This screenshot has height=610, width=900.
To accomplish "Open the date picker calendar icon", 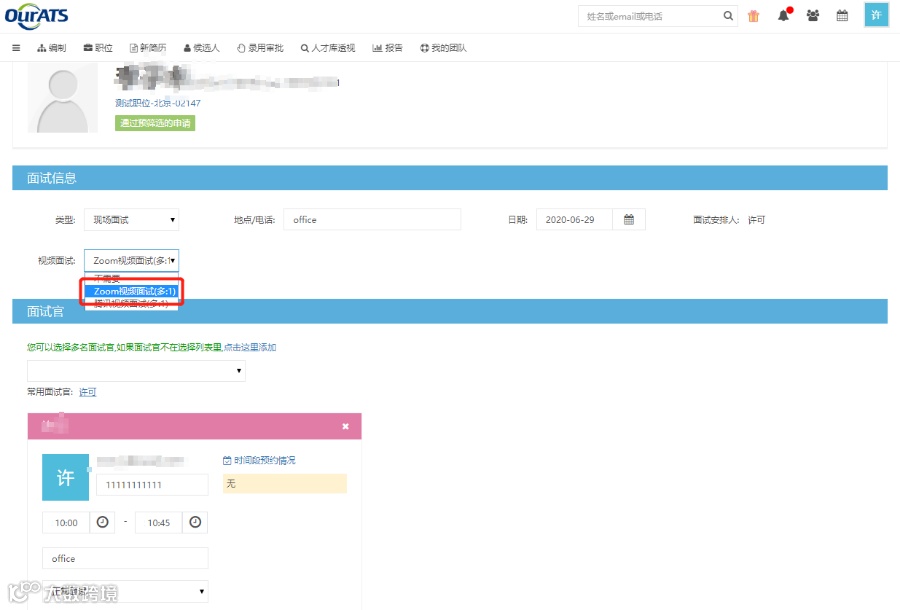I will coord(629,220).
